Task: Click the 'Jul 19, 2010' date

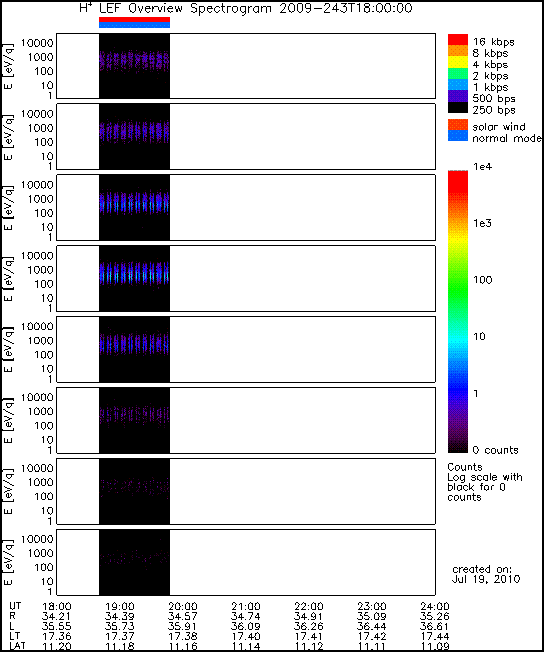Action: (486, 579)
